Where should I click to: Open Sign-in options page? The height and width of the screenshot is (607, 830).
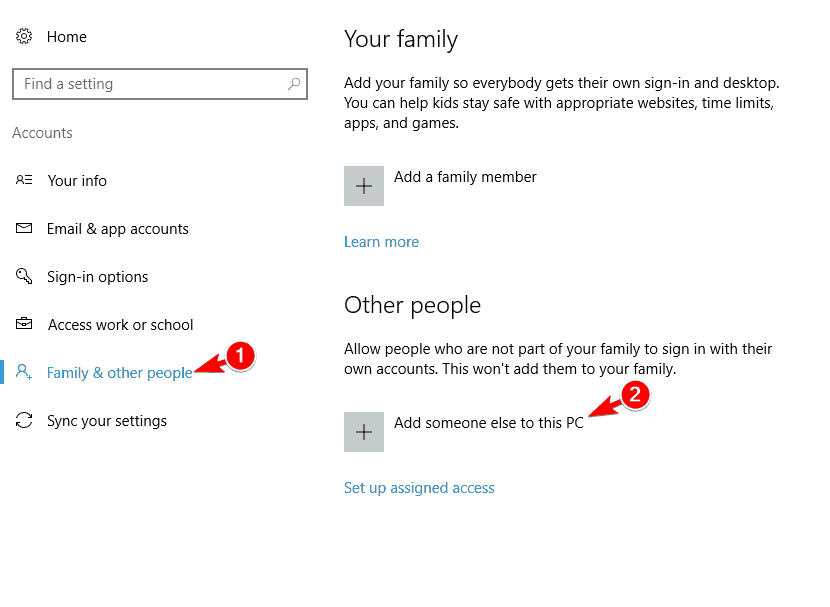pos(97,277)
